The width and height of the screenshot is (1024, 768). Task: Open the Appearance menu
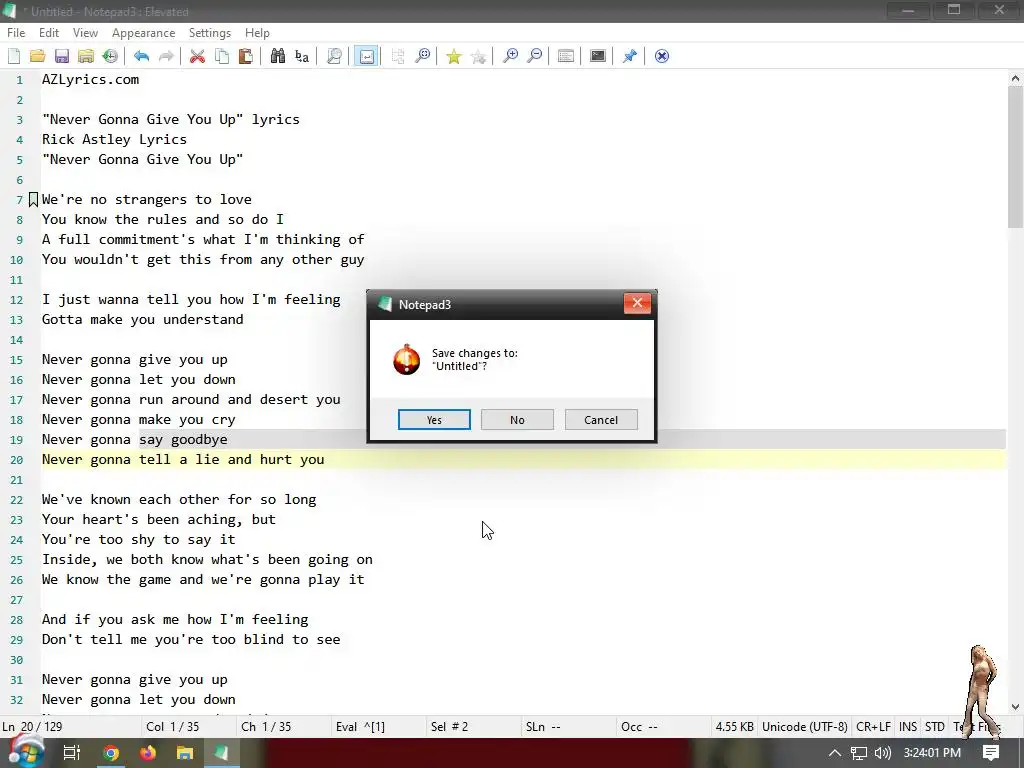coord(143,33)
